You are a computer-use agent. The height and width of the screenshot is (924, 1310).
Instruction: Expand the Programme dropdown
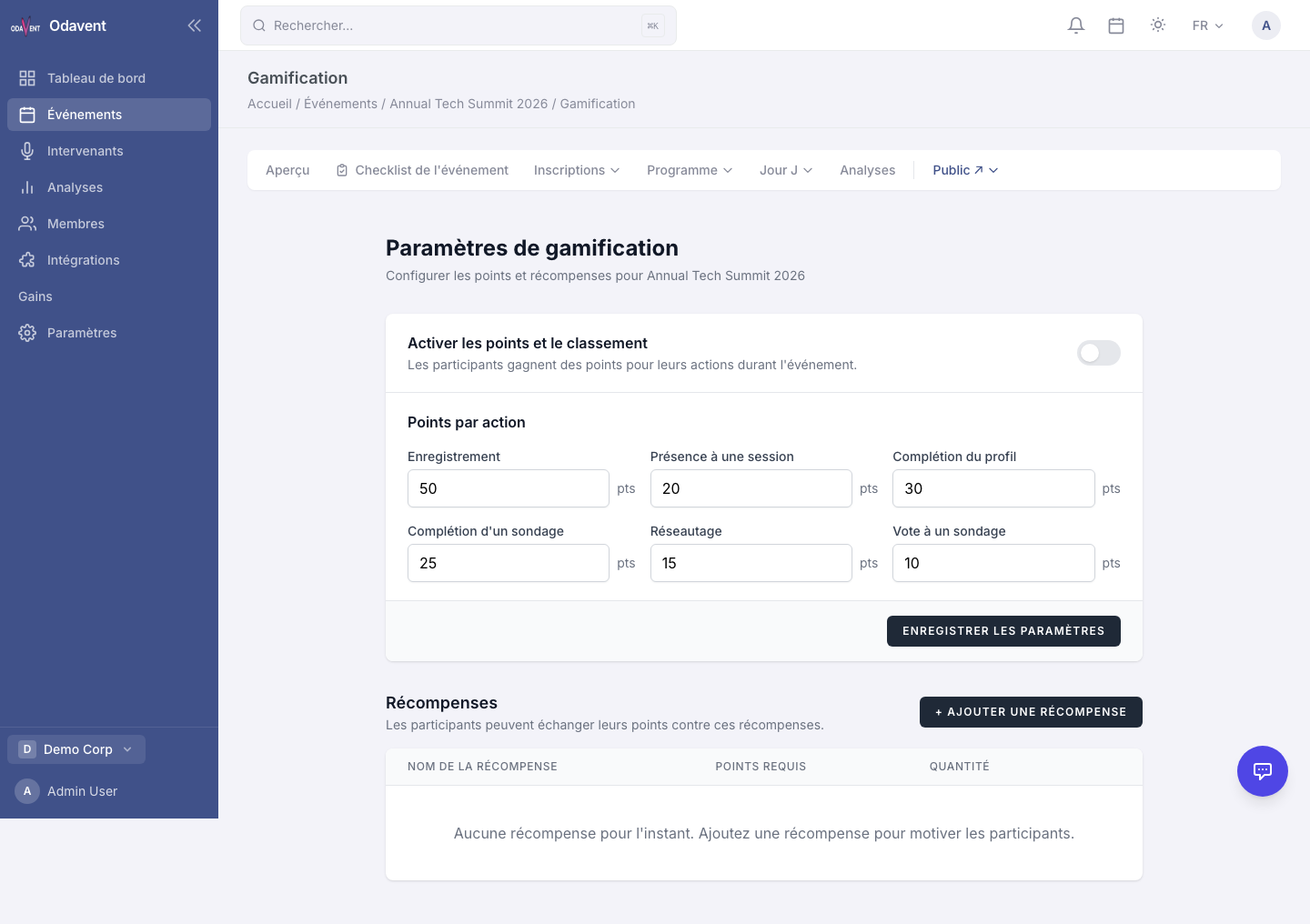[x=690, y=170]
